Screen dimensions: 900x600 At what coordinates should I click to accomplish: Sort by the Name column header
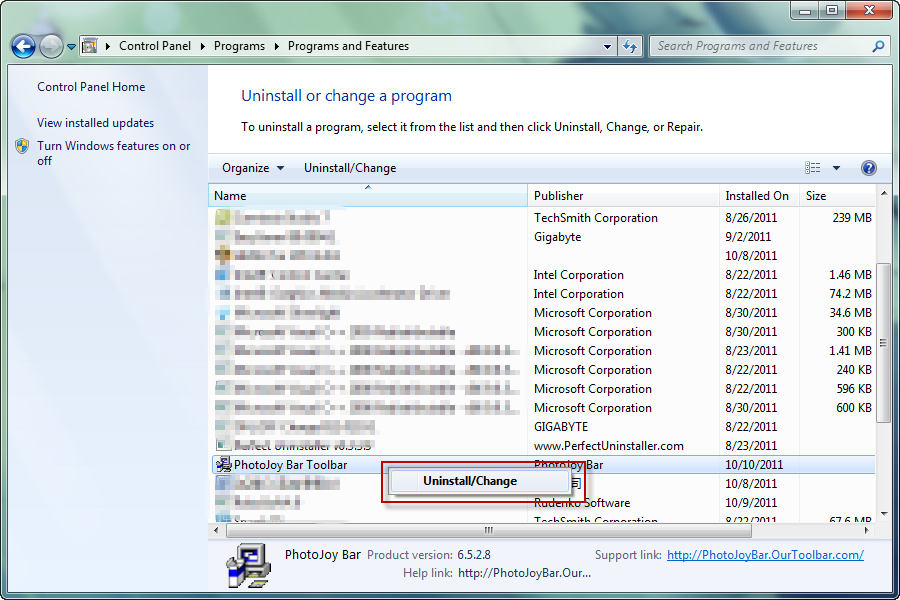click(x=368, y=196)
